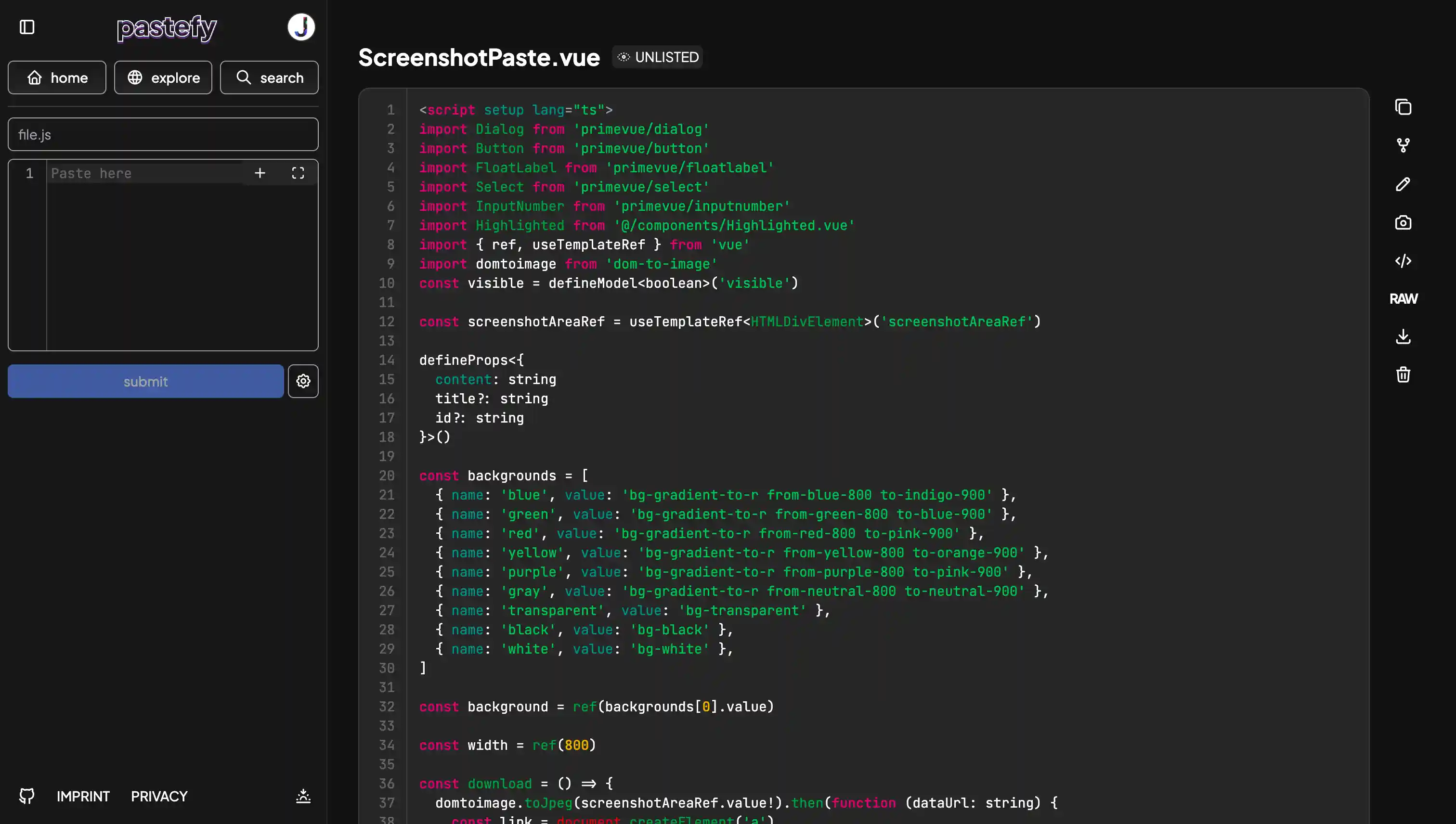
Task: Fork this paste using the fork icon
Action: click(1403, 145)
